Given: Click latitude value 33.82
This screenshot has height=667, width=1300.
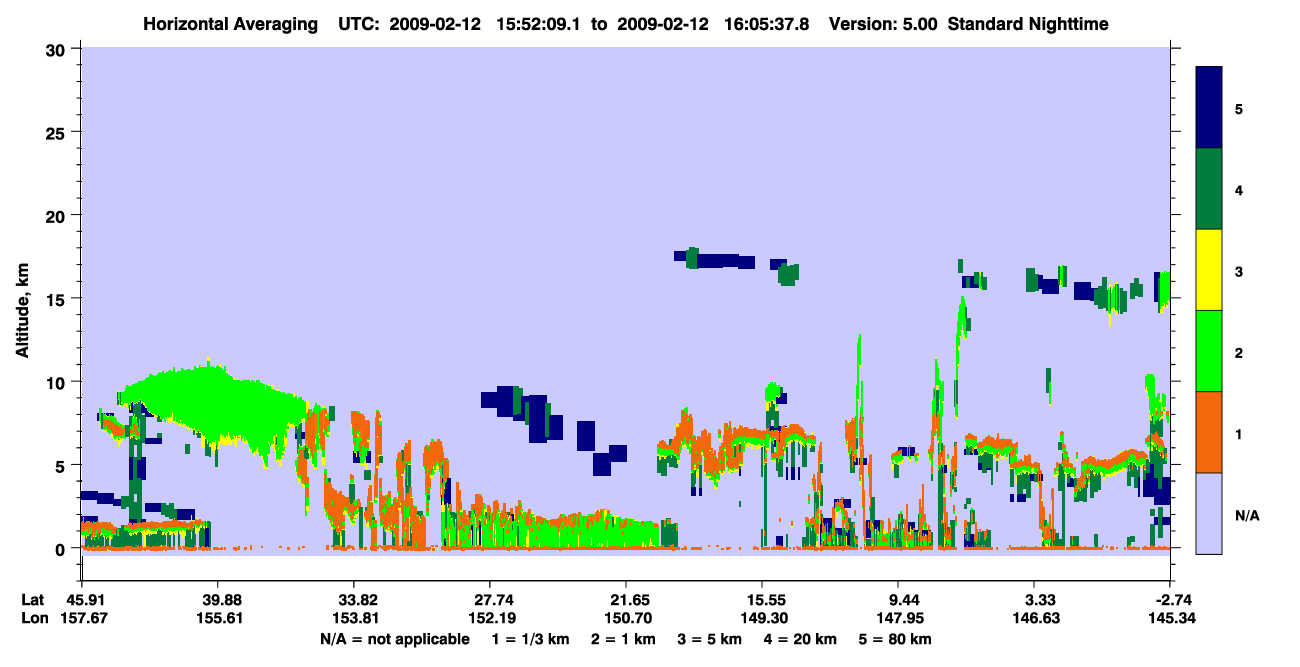Looking at the screenshot, I should click(353, 600).
